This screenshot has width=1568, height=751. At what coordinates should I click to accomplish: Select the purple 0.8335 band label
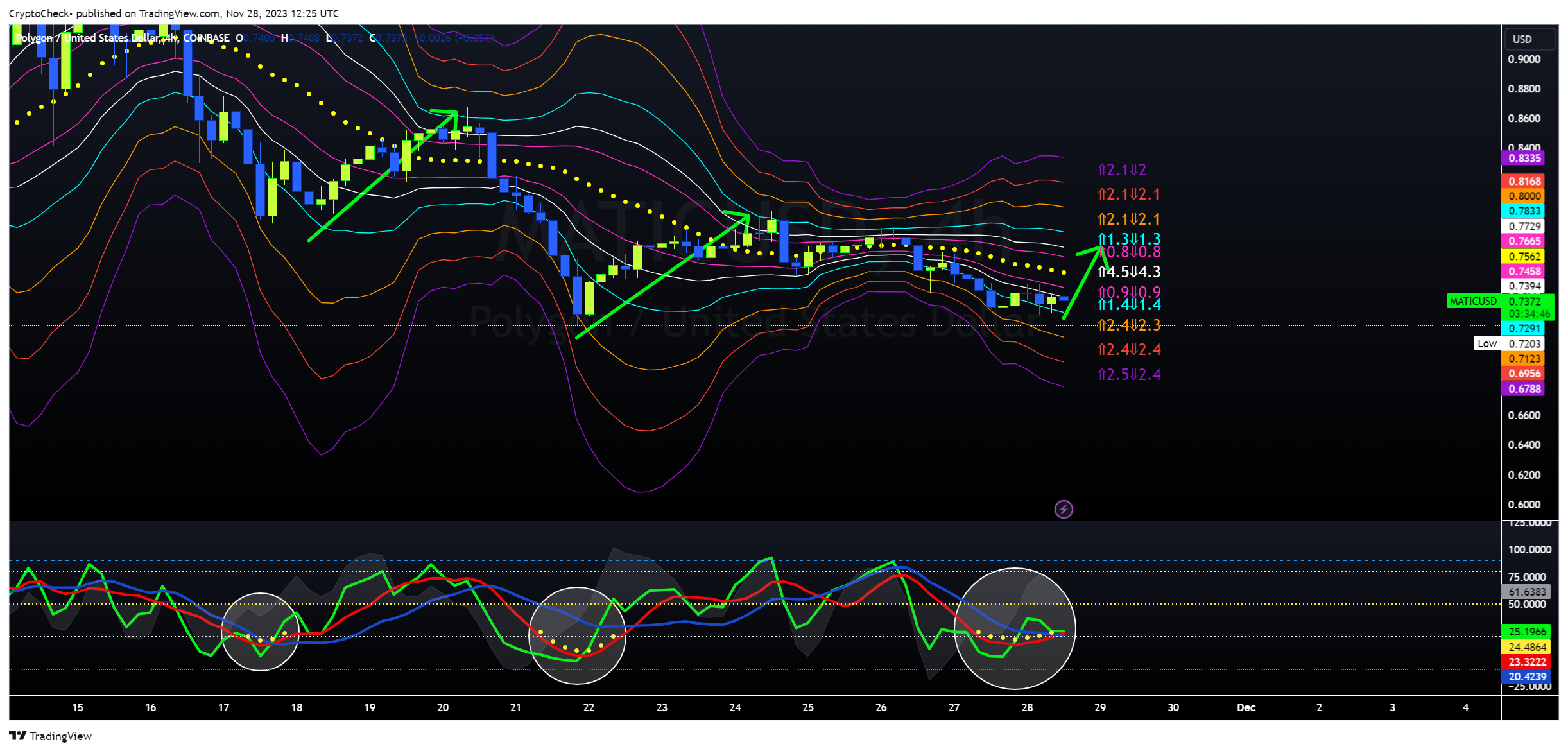tap(1524, 158)
